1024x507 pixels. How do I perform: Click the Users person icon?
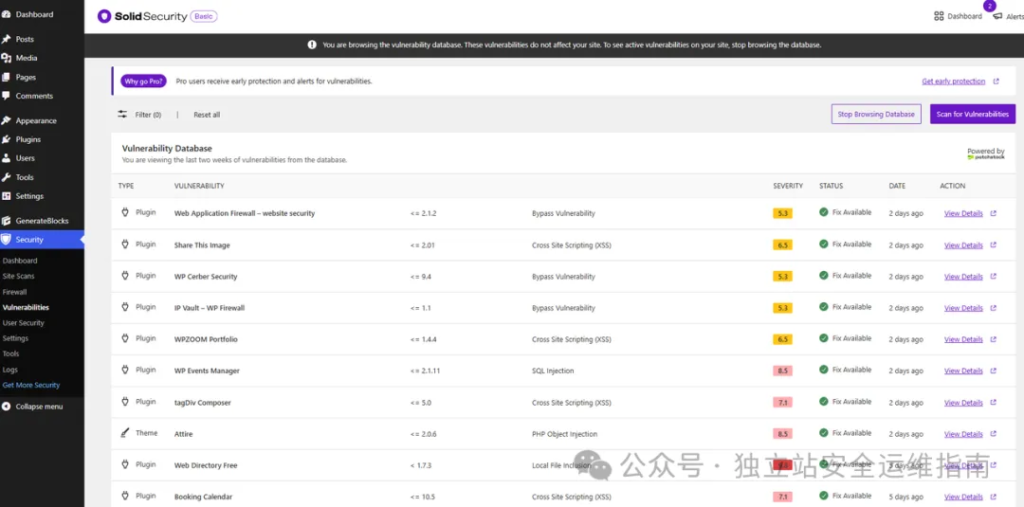point(7,158)
